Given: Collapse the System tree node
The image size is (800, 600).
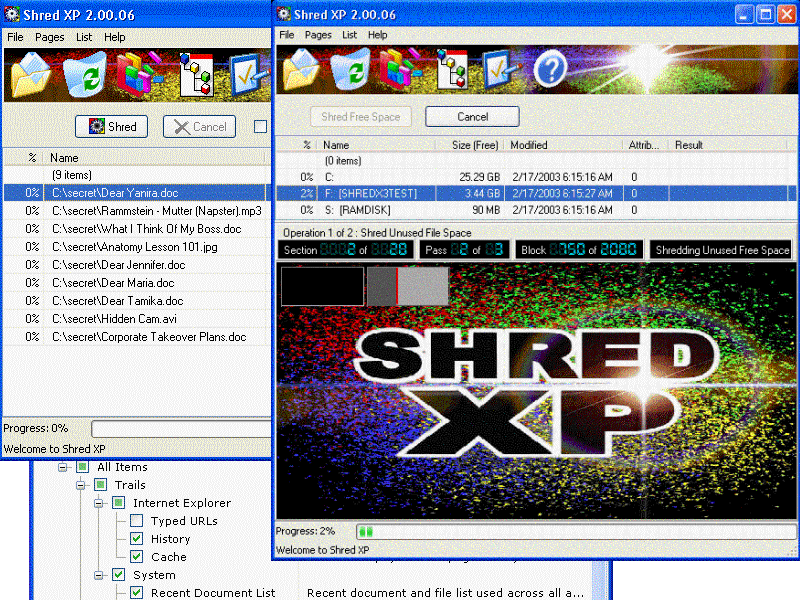Looking at the screenshot, I should 98,576.
